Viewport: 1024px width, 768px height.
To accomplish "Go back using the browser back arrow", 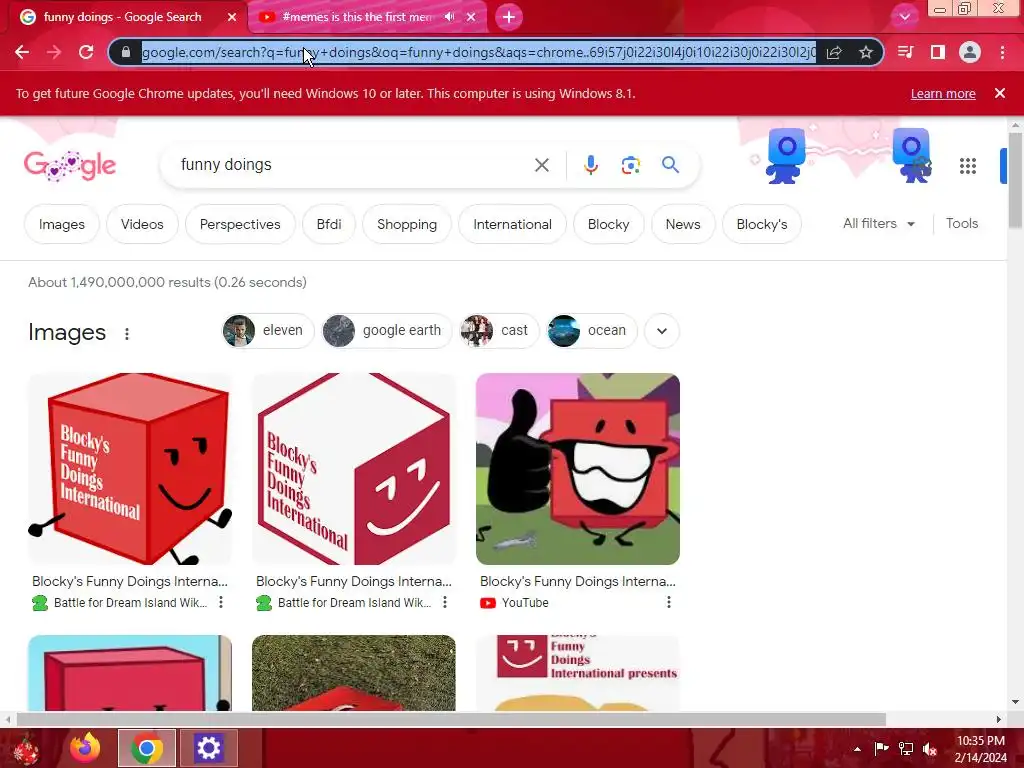I will tap(22, 52).
